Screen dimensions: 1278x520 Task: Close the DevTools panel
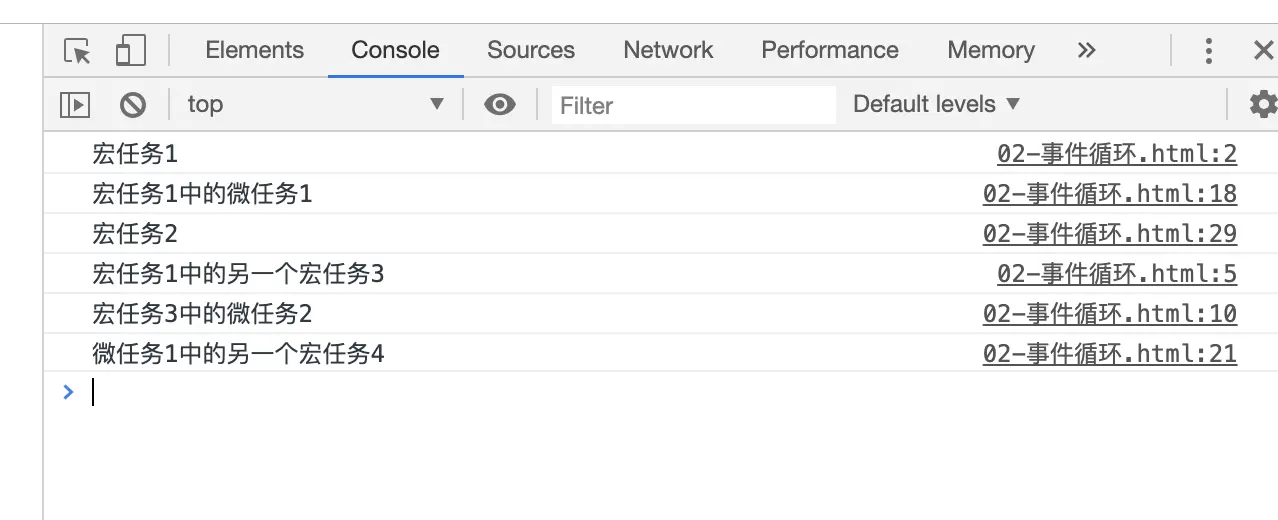click(1263, 50)
